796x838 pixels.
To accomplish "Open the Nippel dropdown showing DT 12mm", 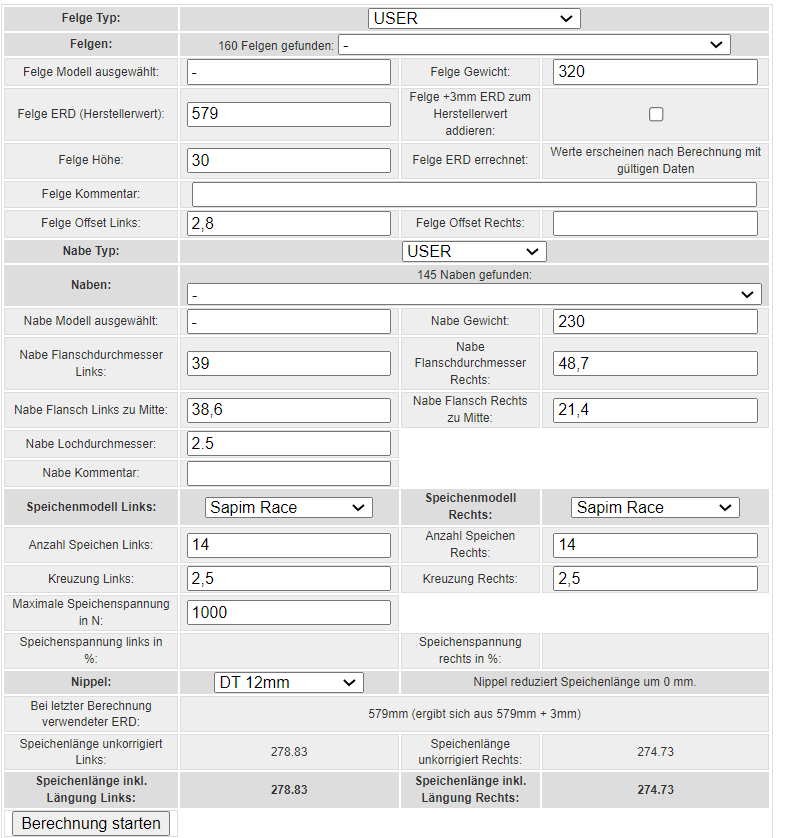I will [289, 682].
